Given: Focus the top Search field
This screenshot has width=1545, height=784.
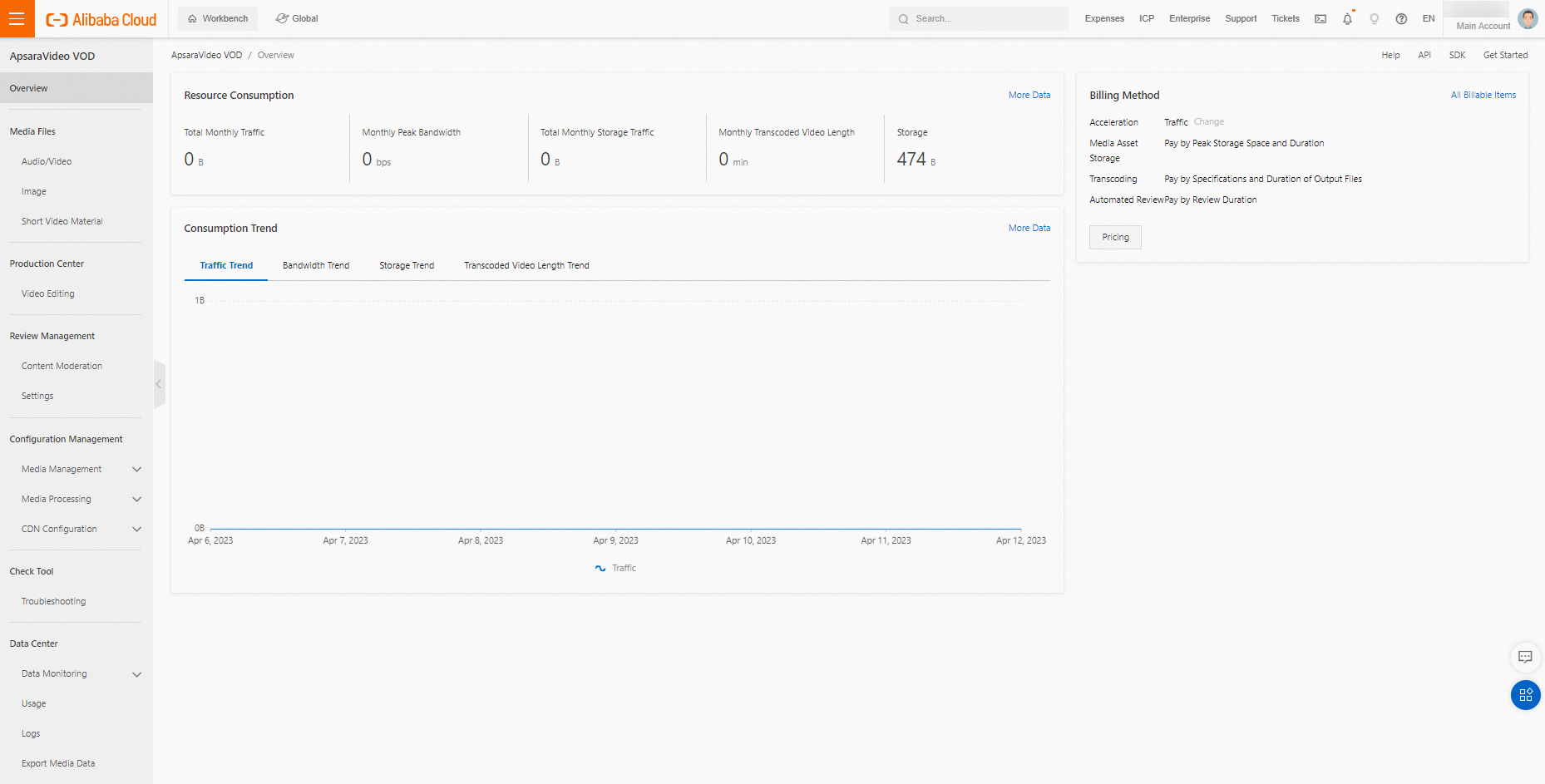Looking at the screenshot, I should pos(979,18).
